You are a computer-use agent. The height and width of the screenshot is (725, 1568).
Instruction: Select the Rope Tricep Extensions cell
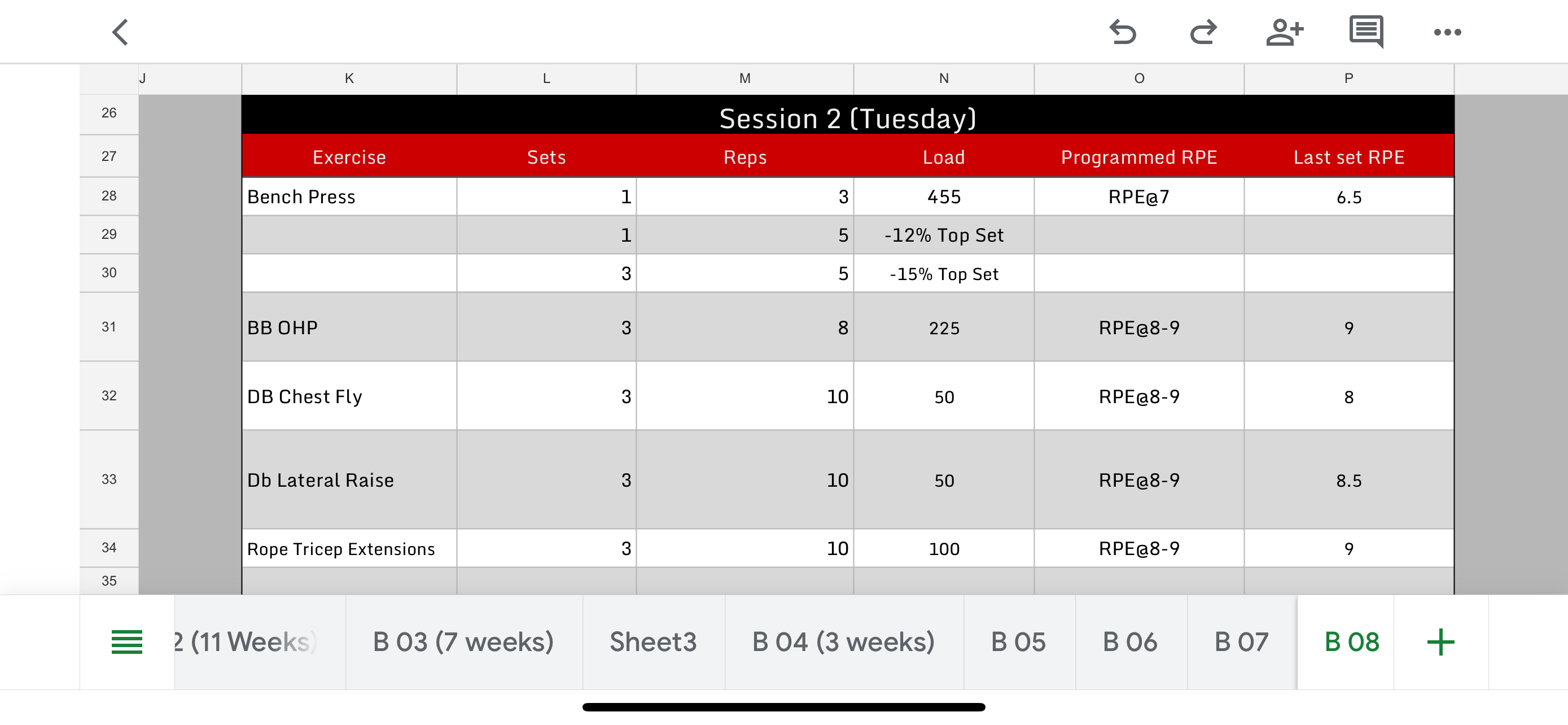[349, 548]
